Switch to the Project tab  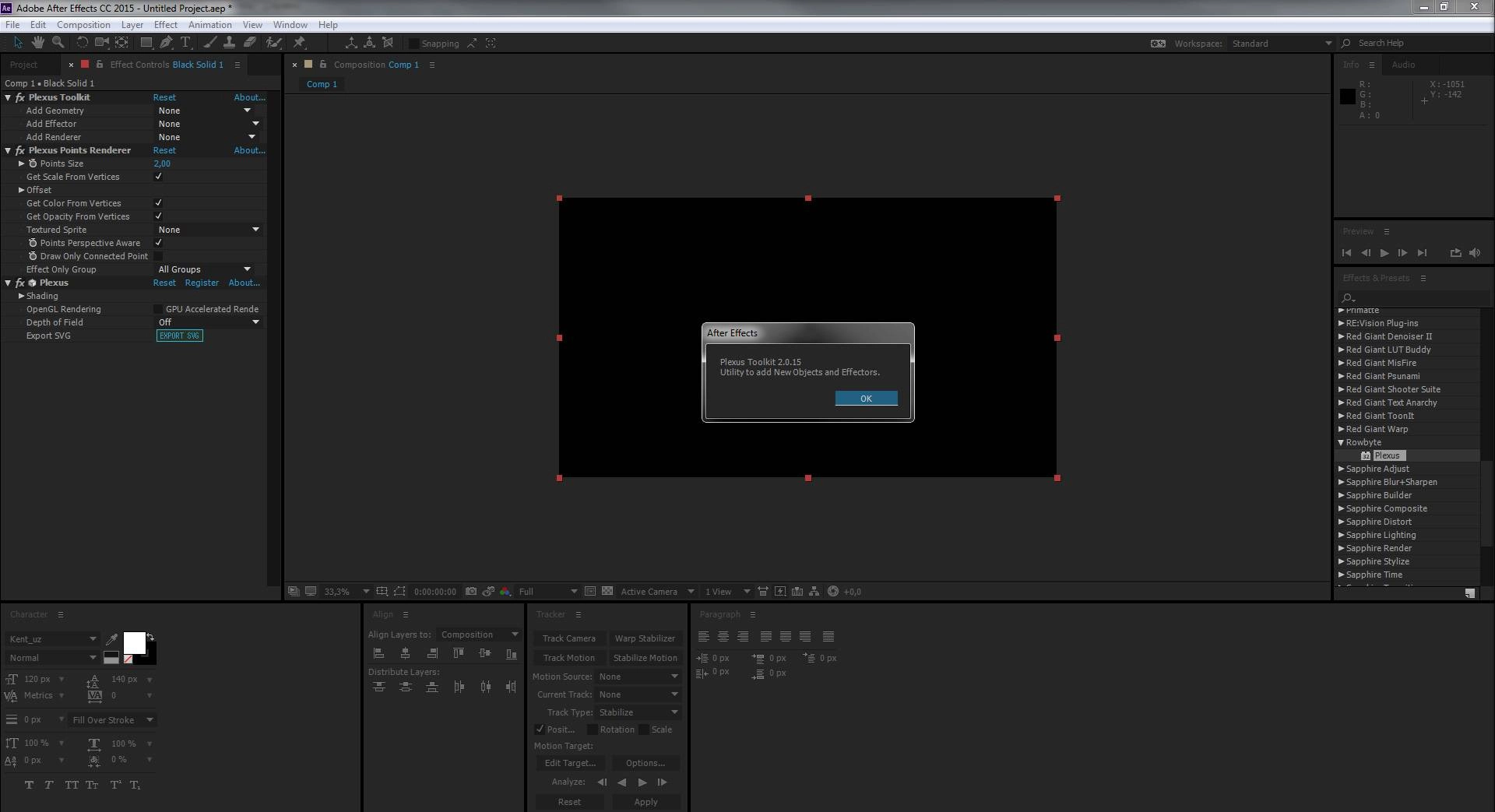[23, 65]
